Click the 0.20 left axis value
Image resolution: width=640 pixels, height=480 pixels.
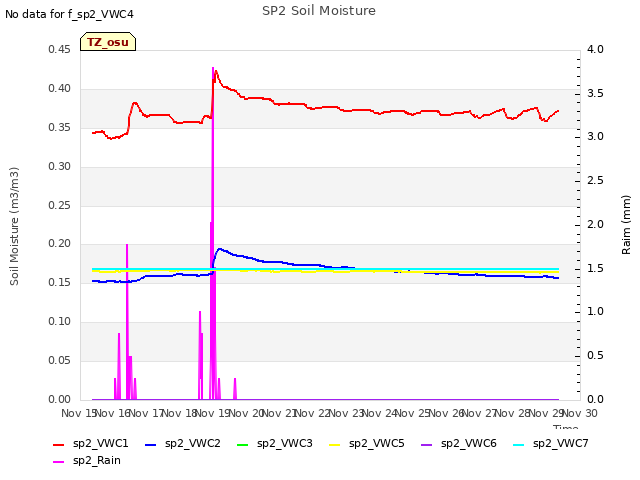tap(59, 244)
